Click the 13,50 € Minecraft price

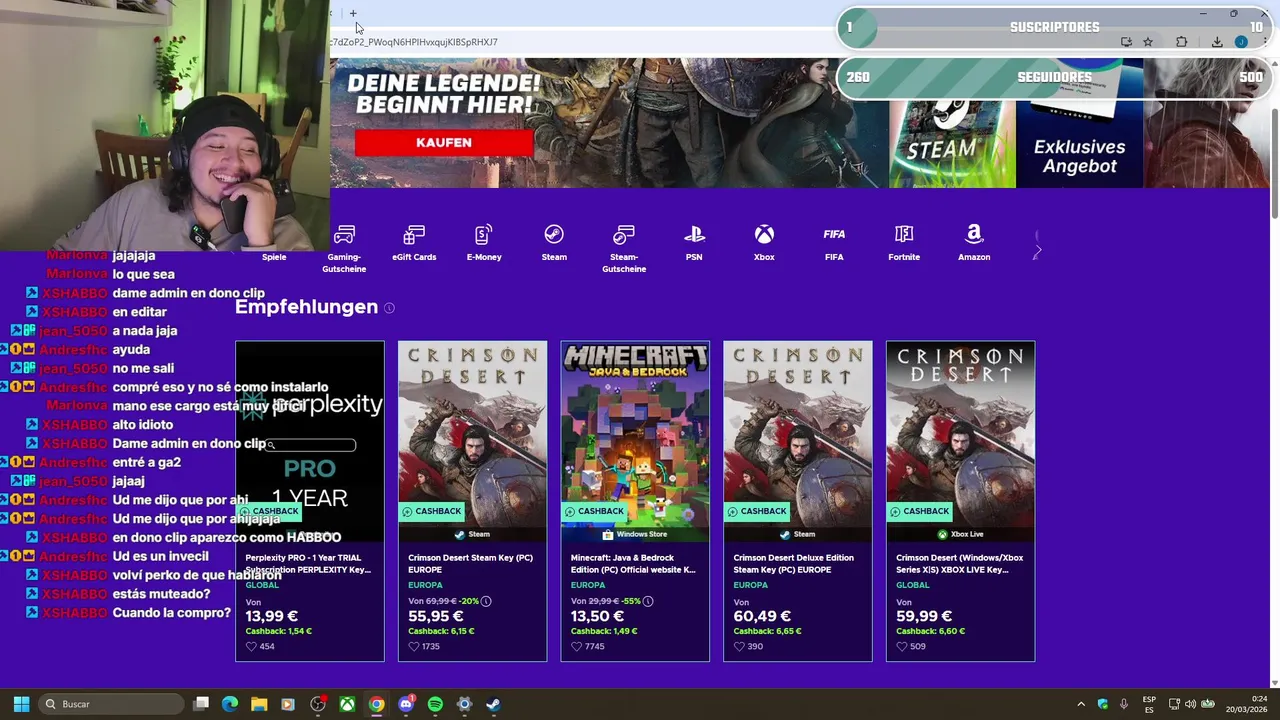pos(597,617)
